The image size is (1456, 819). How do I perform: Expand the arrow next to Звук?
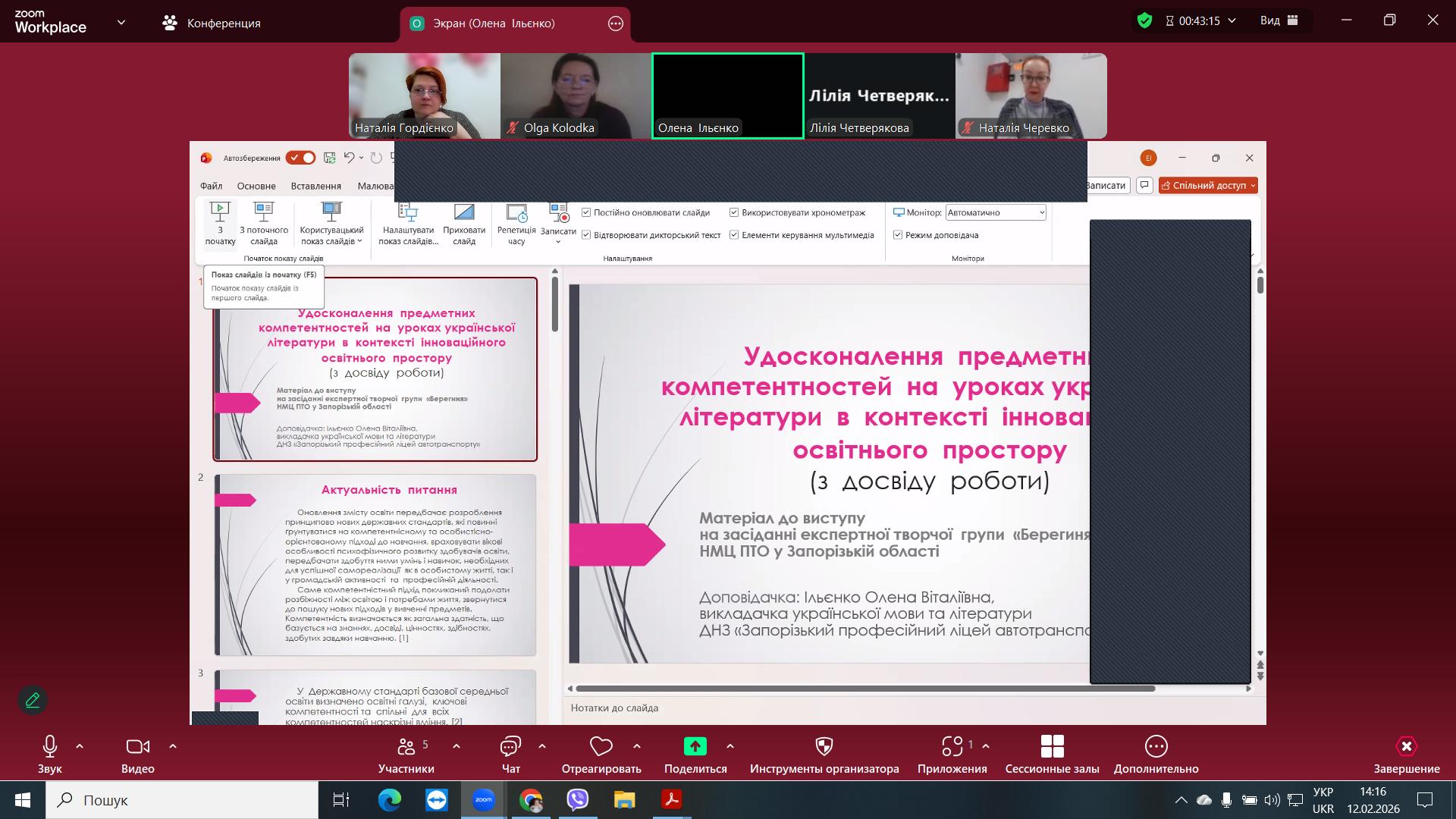pos(80,747)
